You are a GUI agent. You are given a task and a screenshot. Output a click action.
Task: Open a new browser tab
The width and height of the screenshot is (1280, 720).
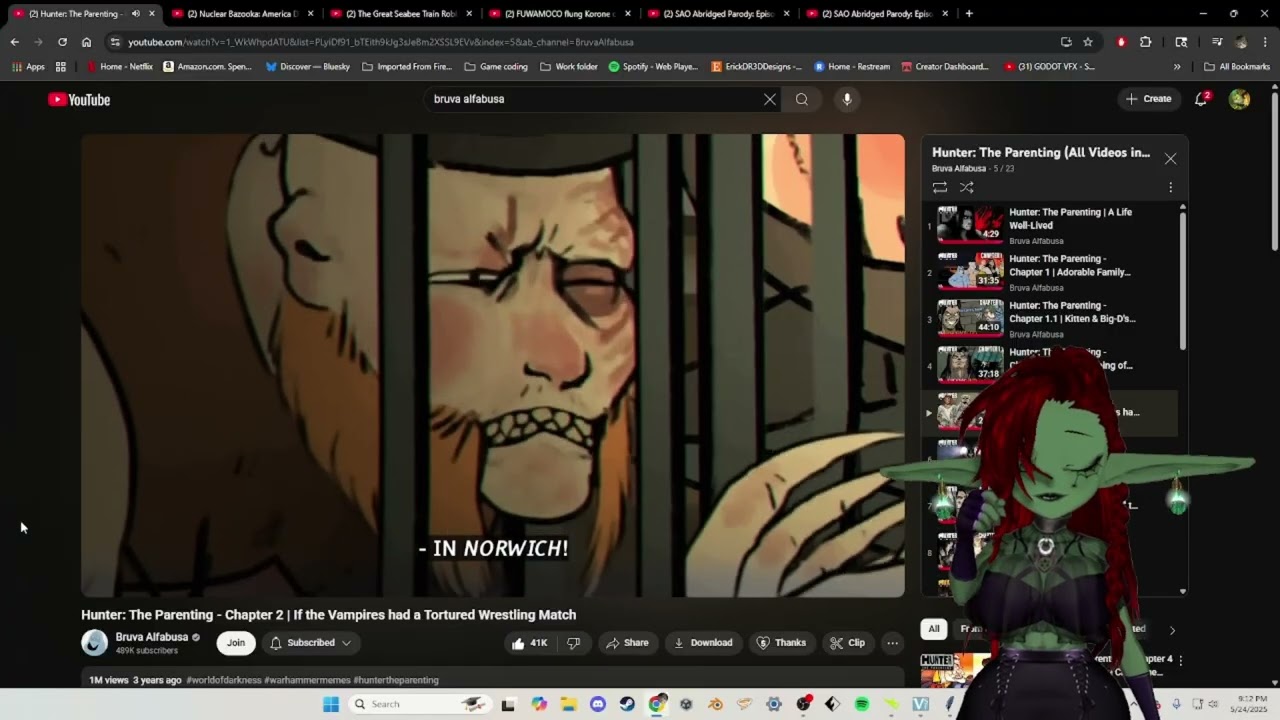pos(969,14)
